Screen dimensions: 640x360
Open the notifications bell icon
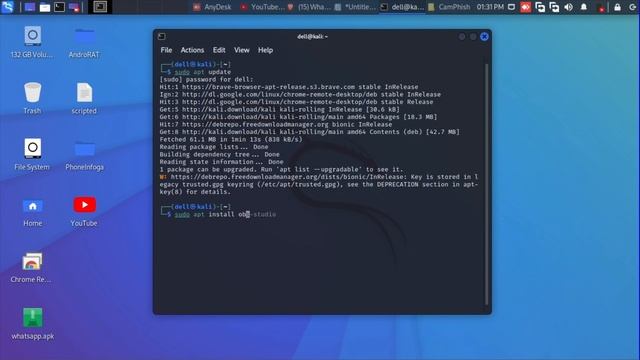(584, 7)
